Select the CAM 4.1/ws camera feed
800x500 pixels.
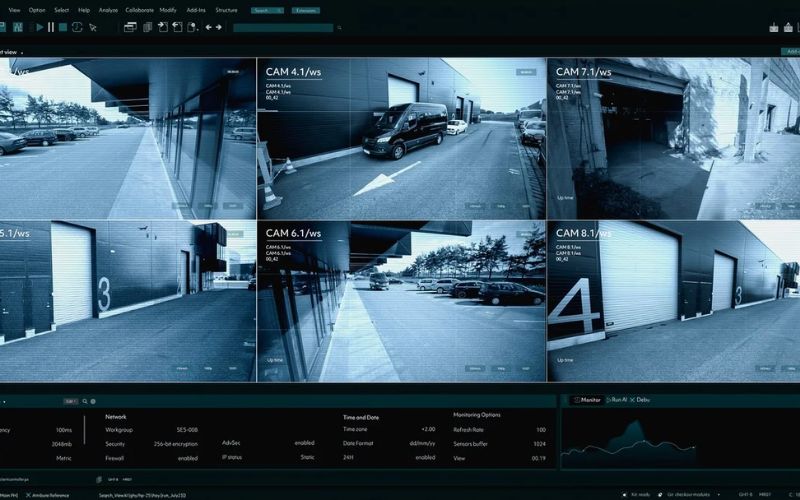click(x=401, y=138)
